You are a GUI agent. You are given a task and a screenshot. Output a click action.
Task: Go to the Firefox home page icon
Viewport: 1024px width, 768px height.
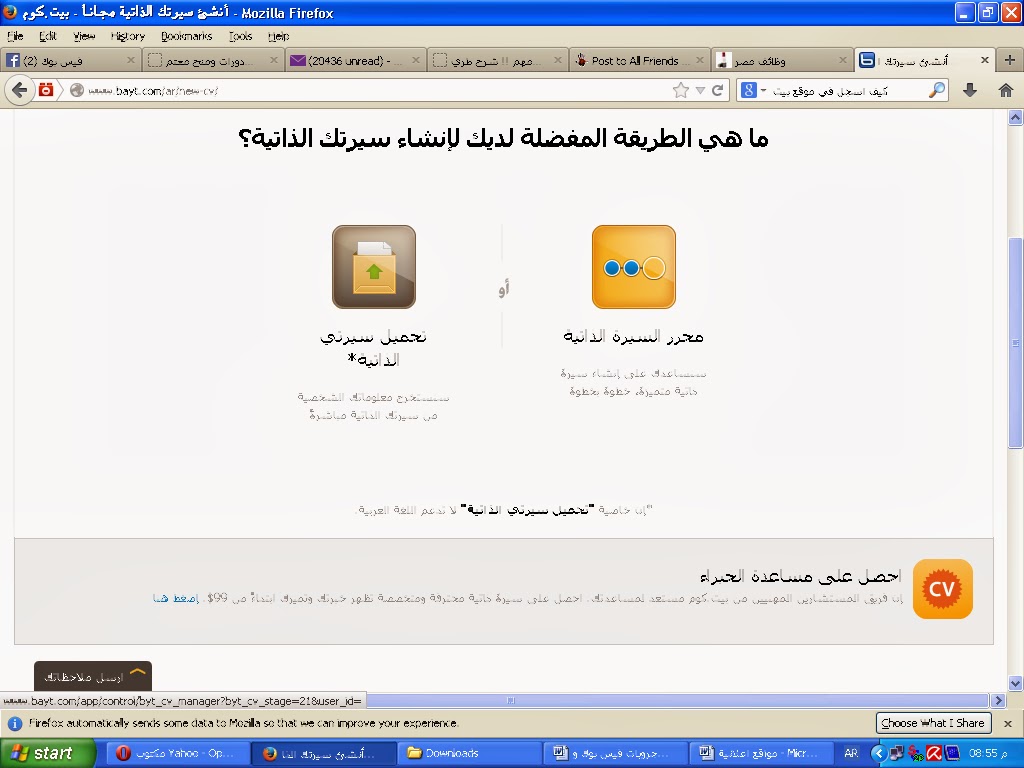1006,90
